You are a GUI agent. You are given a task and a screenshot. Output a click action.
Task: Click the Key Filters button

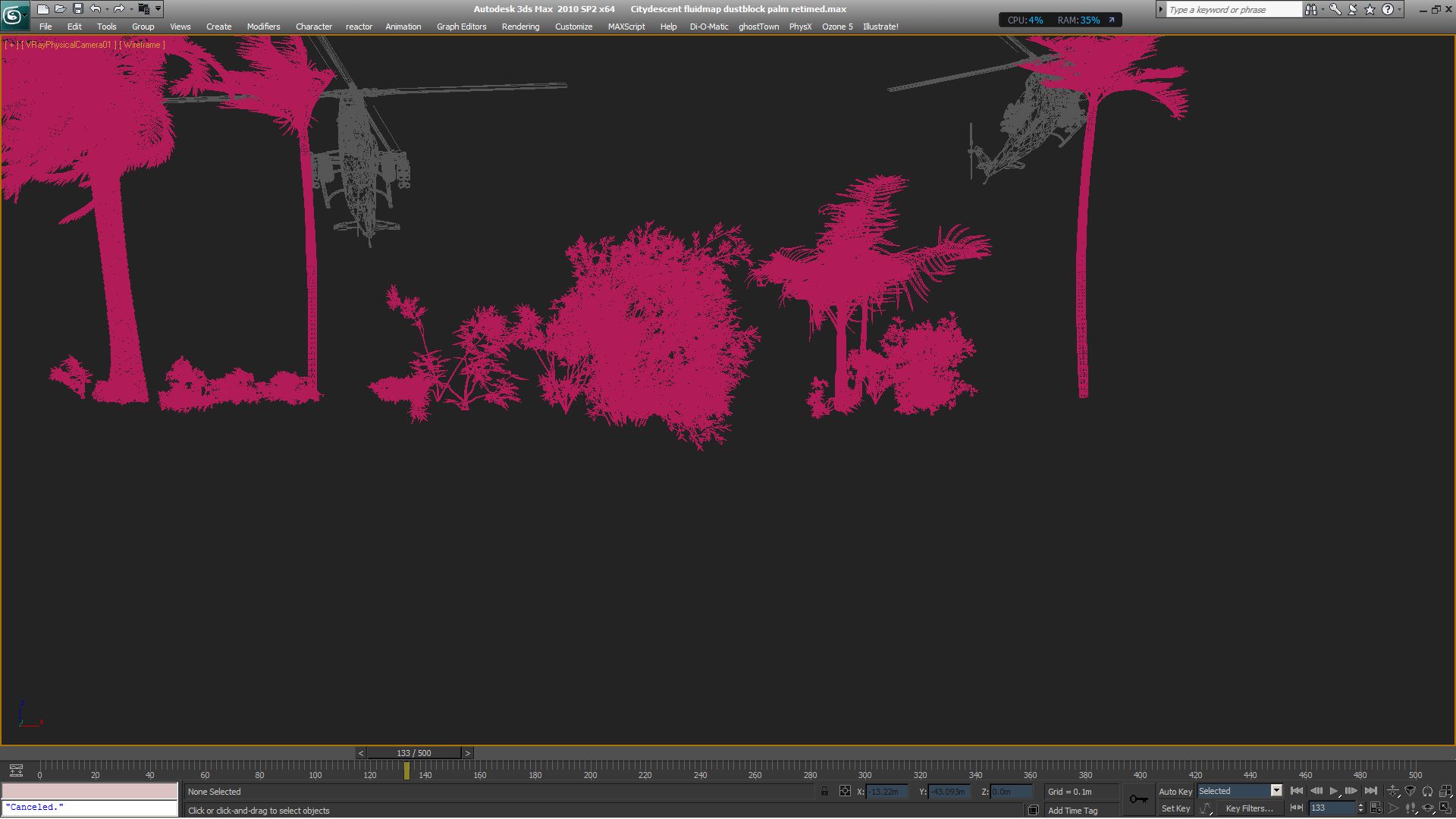pyautogui.click(x=1249, y=808)
